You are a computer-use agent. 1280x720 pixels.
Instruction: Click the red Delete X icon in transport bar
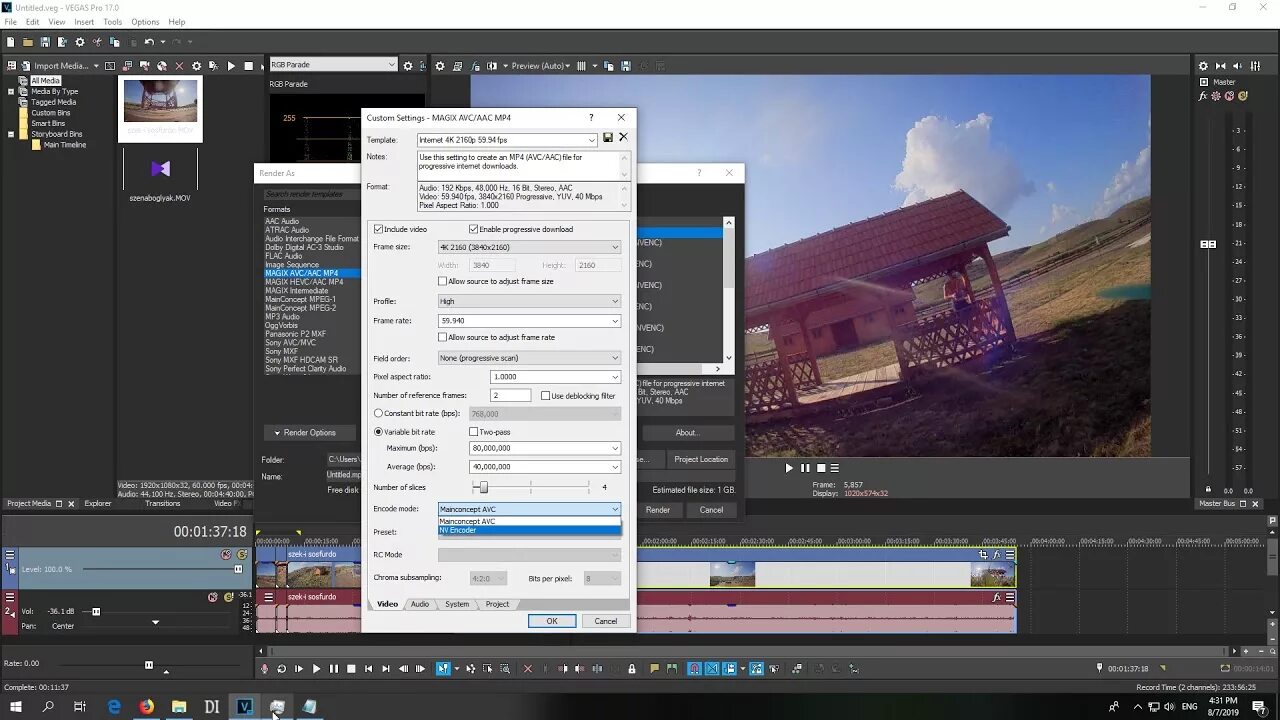tap(528, 669)
